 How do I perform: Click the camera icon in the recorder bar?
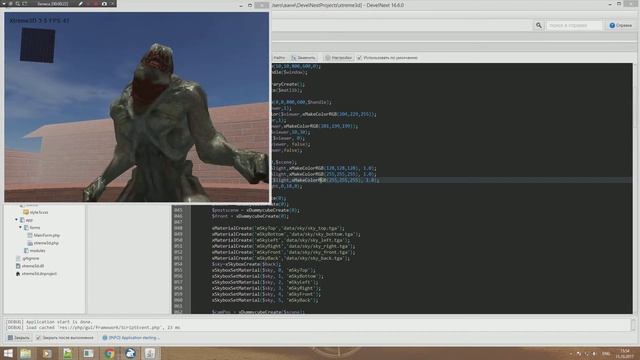point(104,4)
